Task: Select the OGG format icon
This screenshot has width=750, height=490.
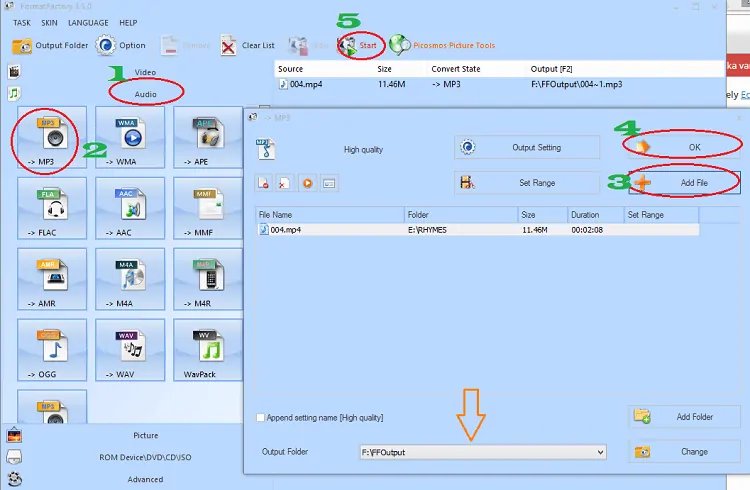Action: pos(48,348)
